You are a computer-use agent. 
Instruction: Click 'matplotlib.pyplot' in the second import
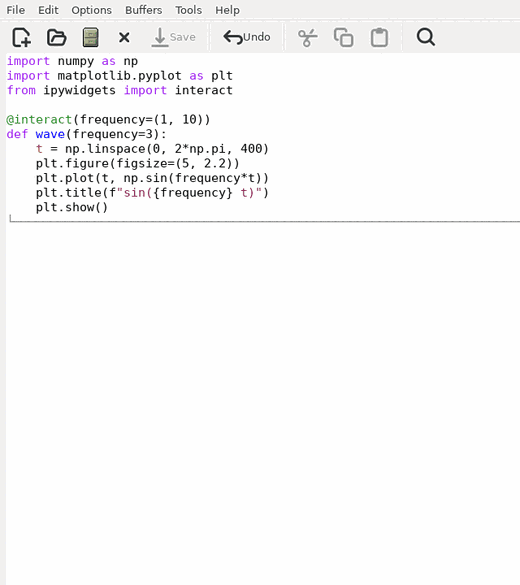click(x=119, y=76)
